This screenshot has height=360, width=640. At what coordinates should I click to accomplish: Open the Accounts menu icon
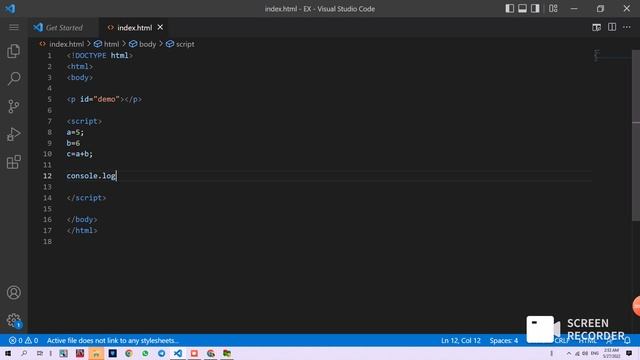(13, 292)
